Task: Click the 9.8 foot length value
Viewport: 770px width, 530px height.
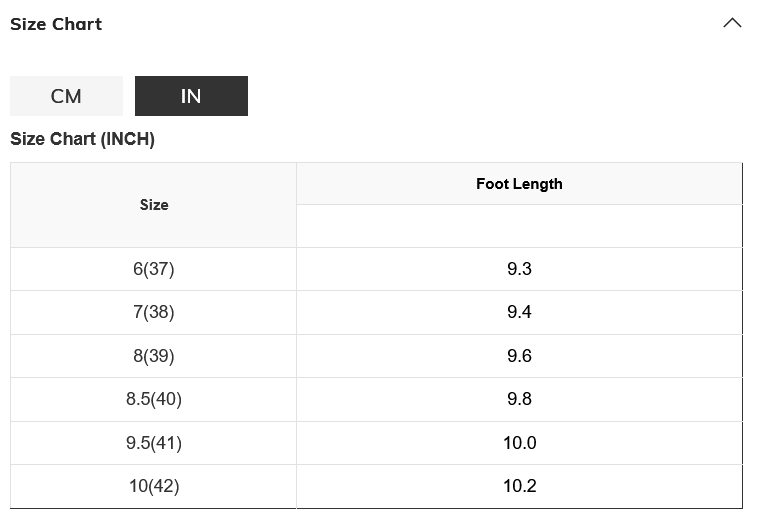Action: (x=519, y=399)
